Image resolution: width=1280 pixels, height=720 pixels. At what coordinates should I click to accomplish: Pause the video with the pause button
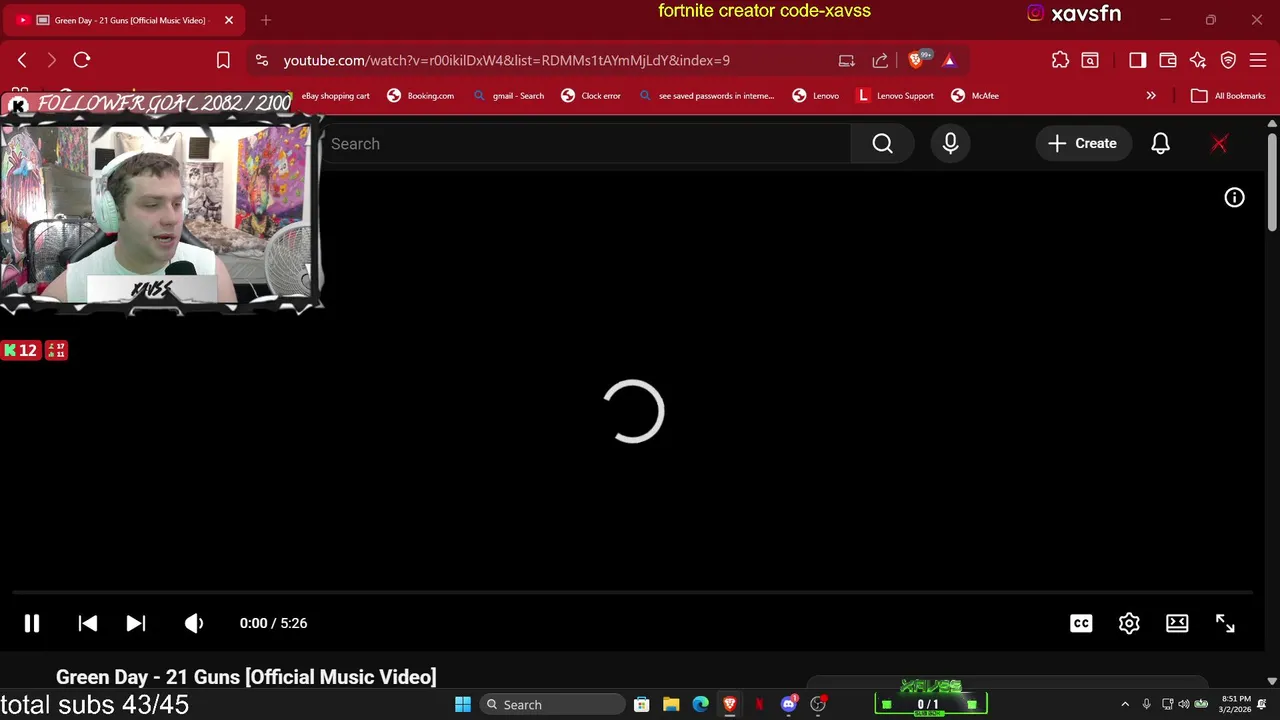pos(32,623)
